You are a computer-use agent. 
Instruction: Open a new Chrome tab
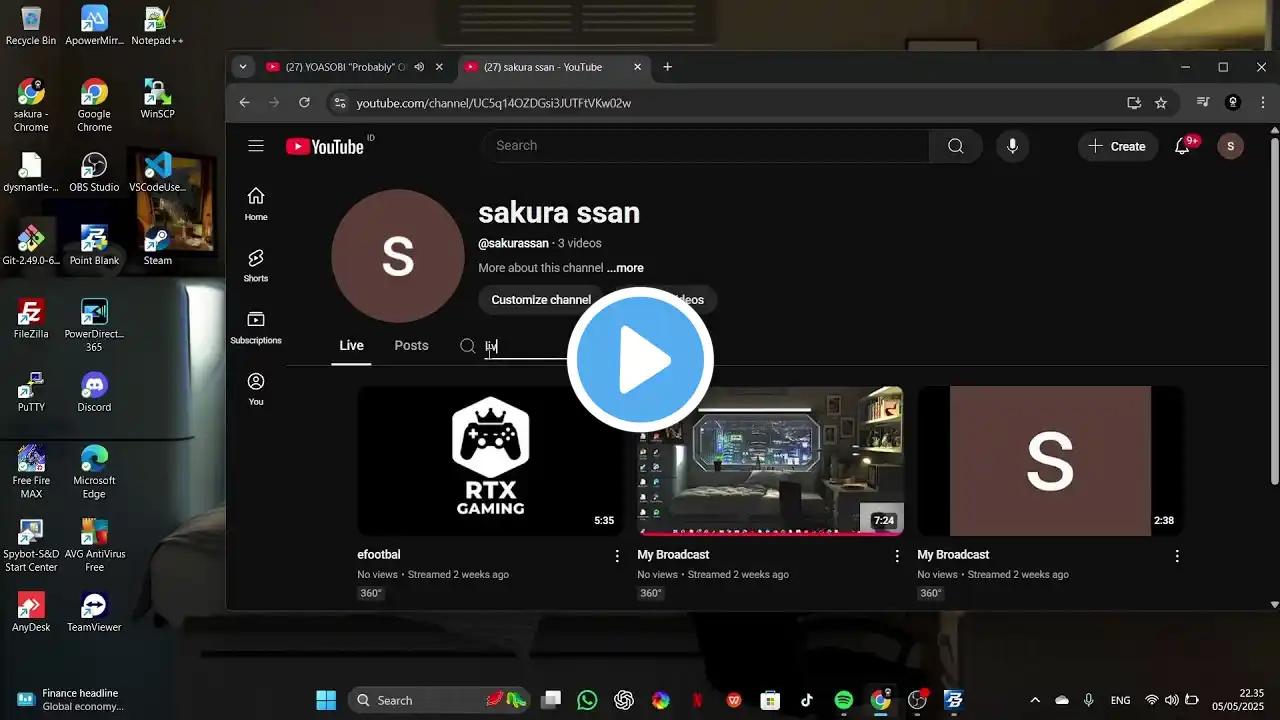(667, 67)
